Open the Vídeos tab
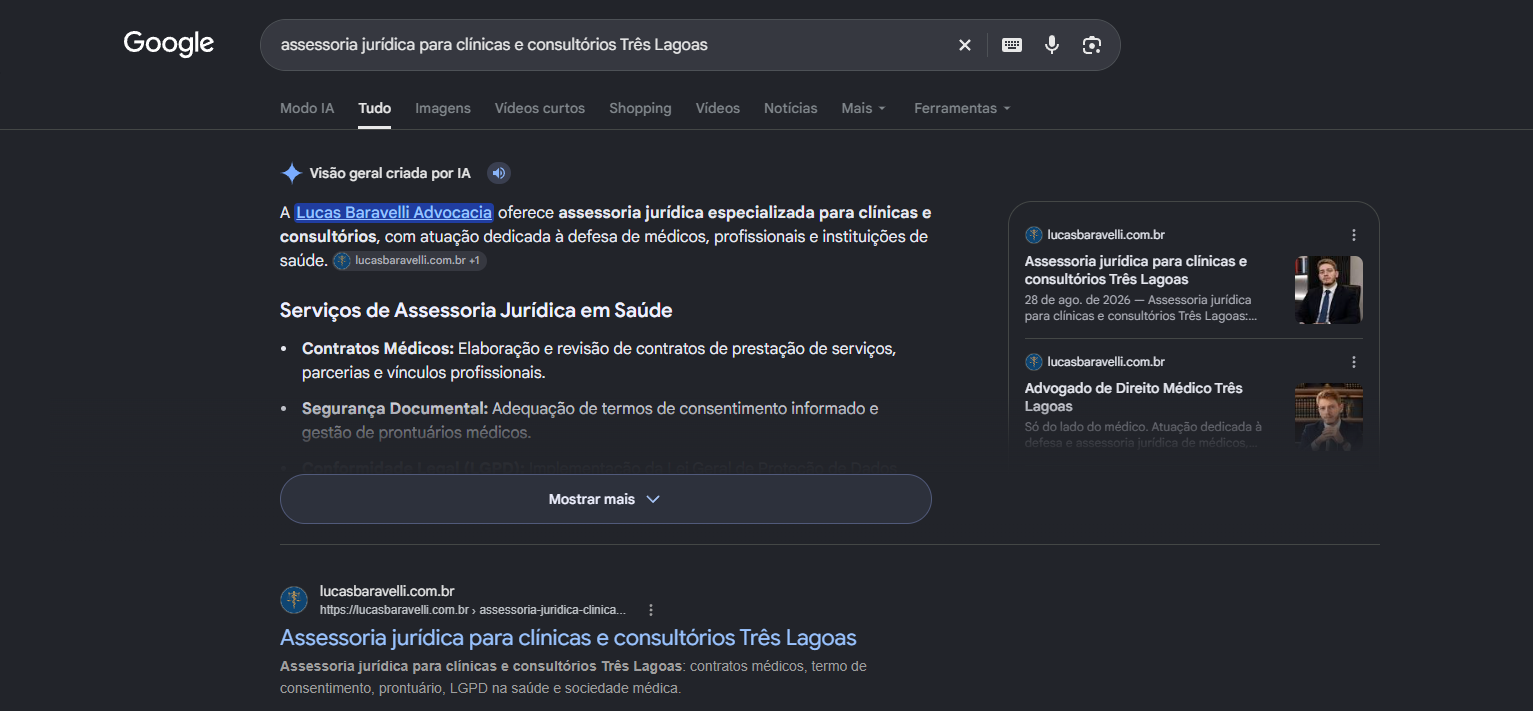Image resolution: width=1533 pixels, height=711 pixels. (x=718, y=108)
